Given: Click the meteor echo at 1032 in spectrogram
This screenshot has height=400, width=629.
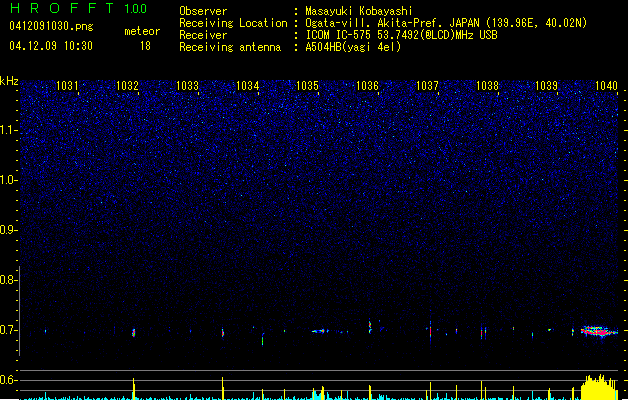Looking at the screenshot, I should 134,332.
